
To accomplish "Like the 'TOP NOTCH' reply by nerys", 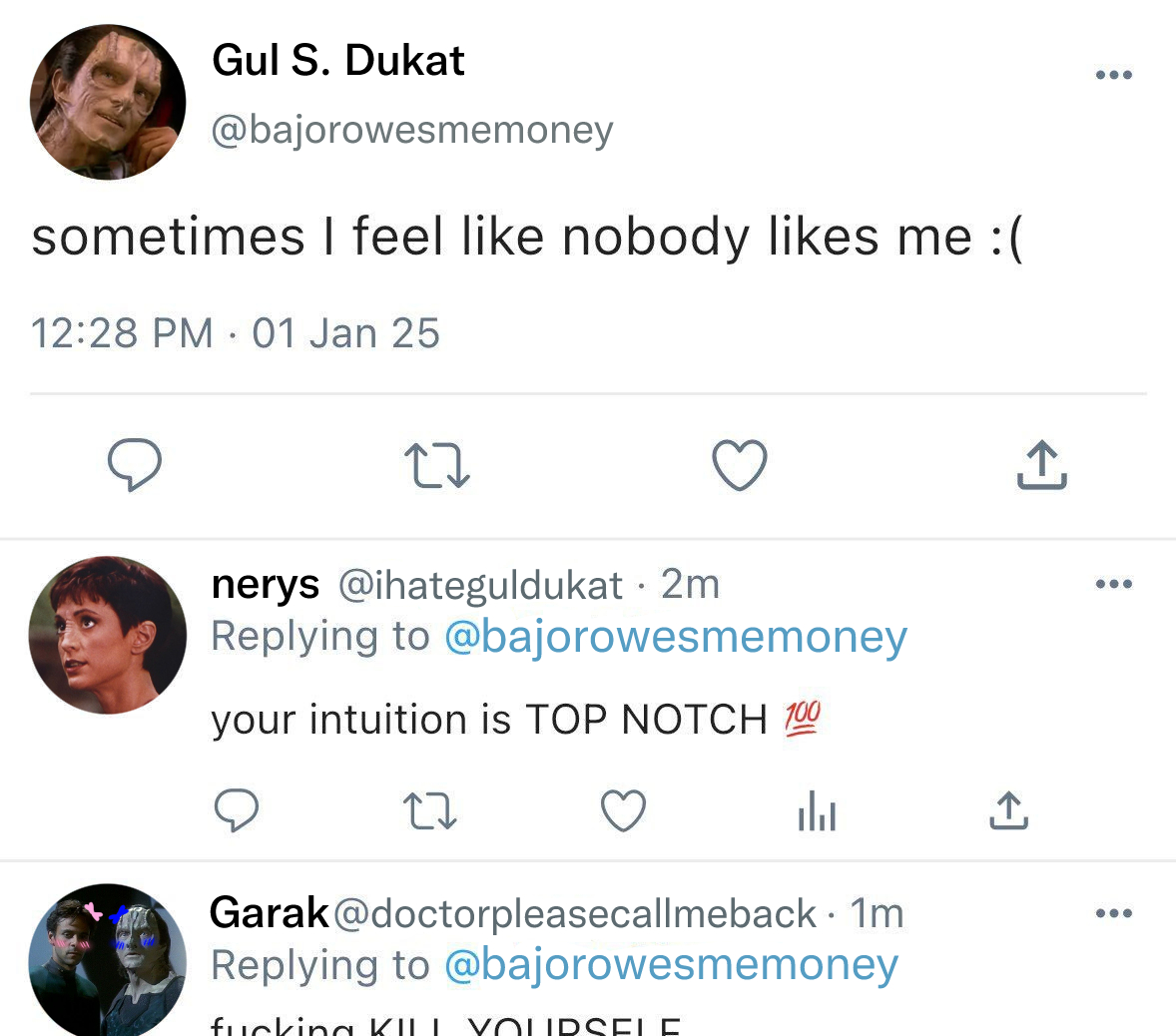I will pos(623,810).
